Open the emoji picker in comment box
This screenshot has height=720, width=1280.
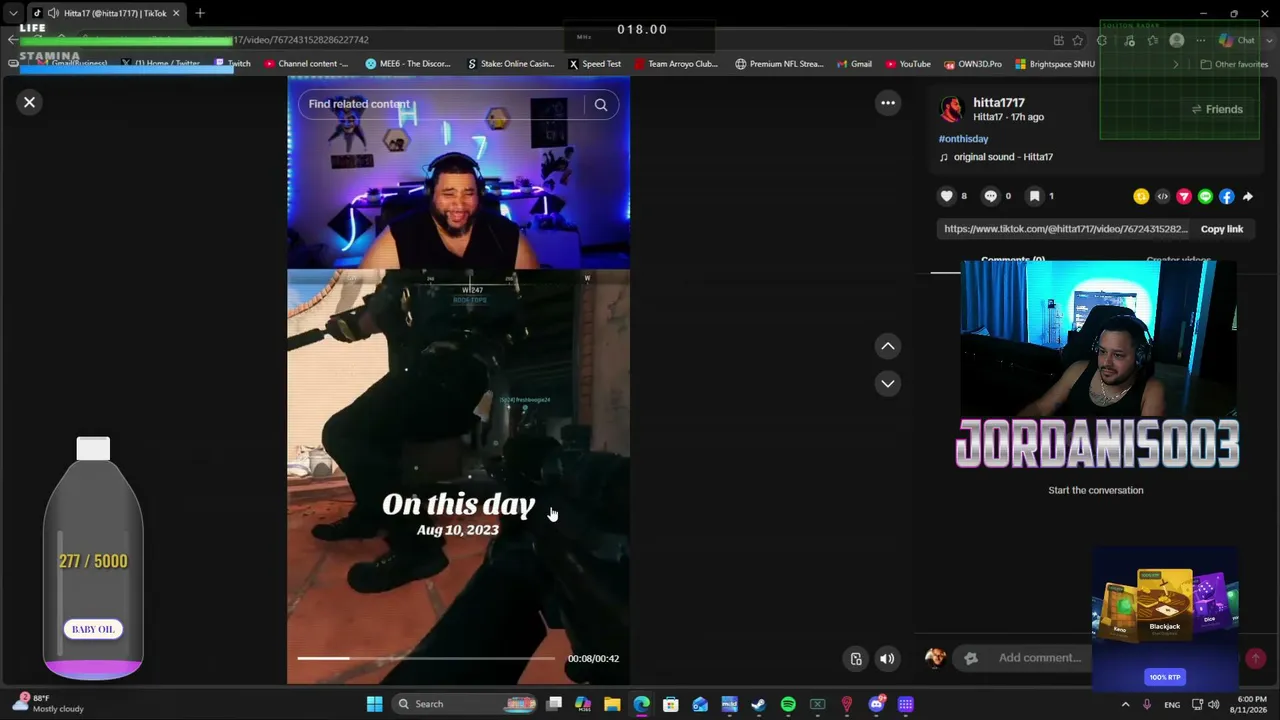pyautogui.click(x=970, y=658)
